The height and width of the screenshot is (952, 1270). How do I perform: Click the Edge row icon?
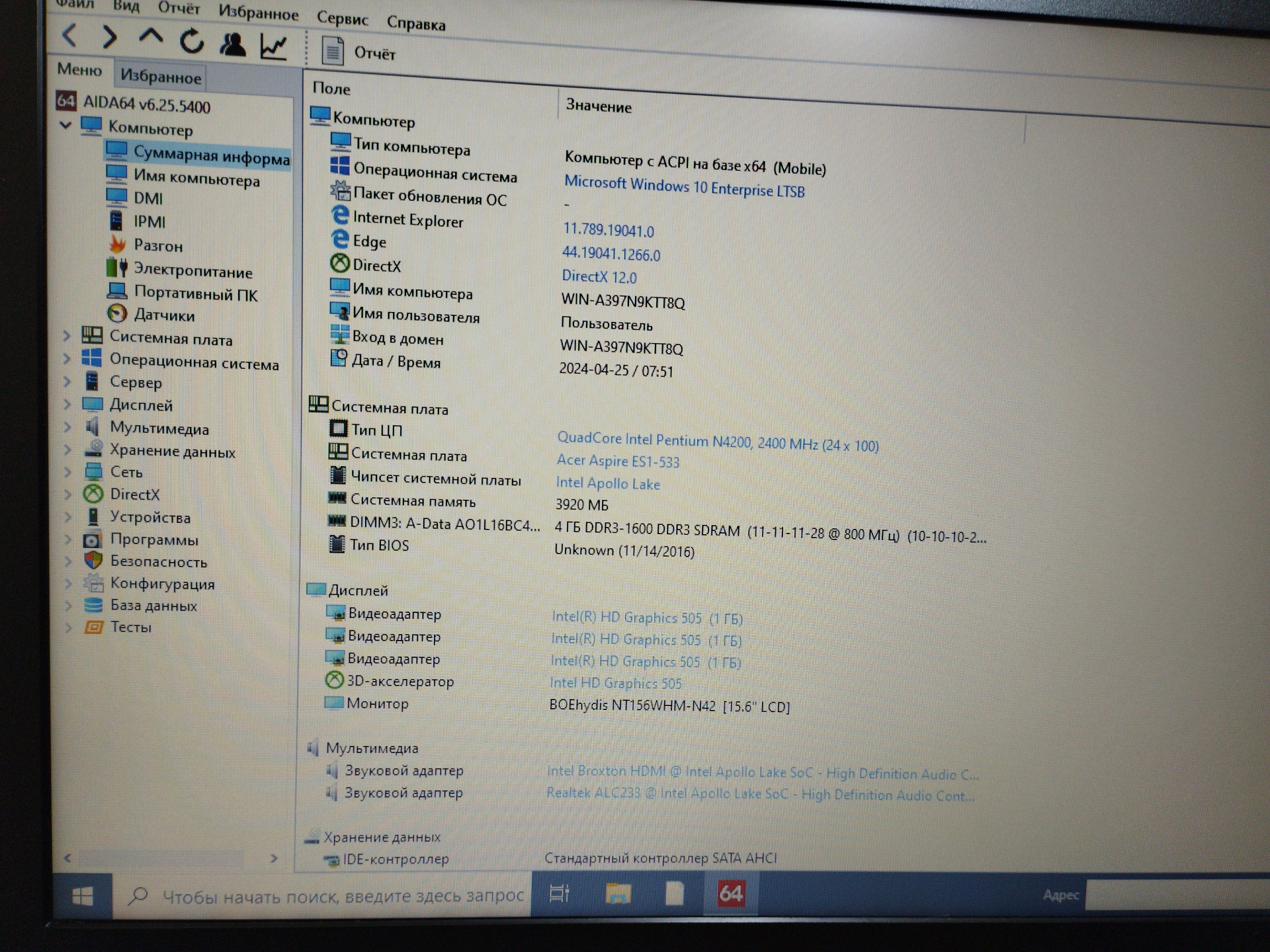tap(340, 239)
